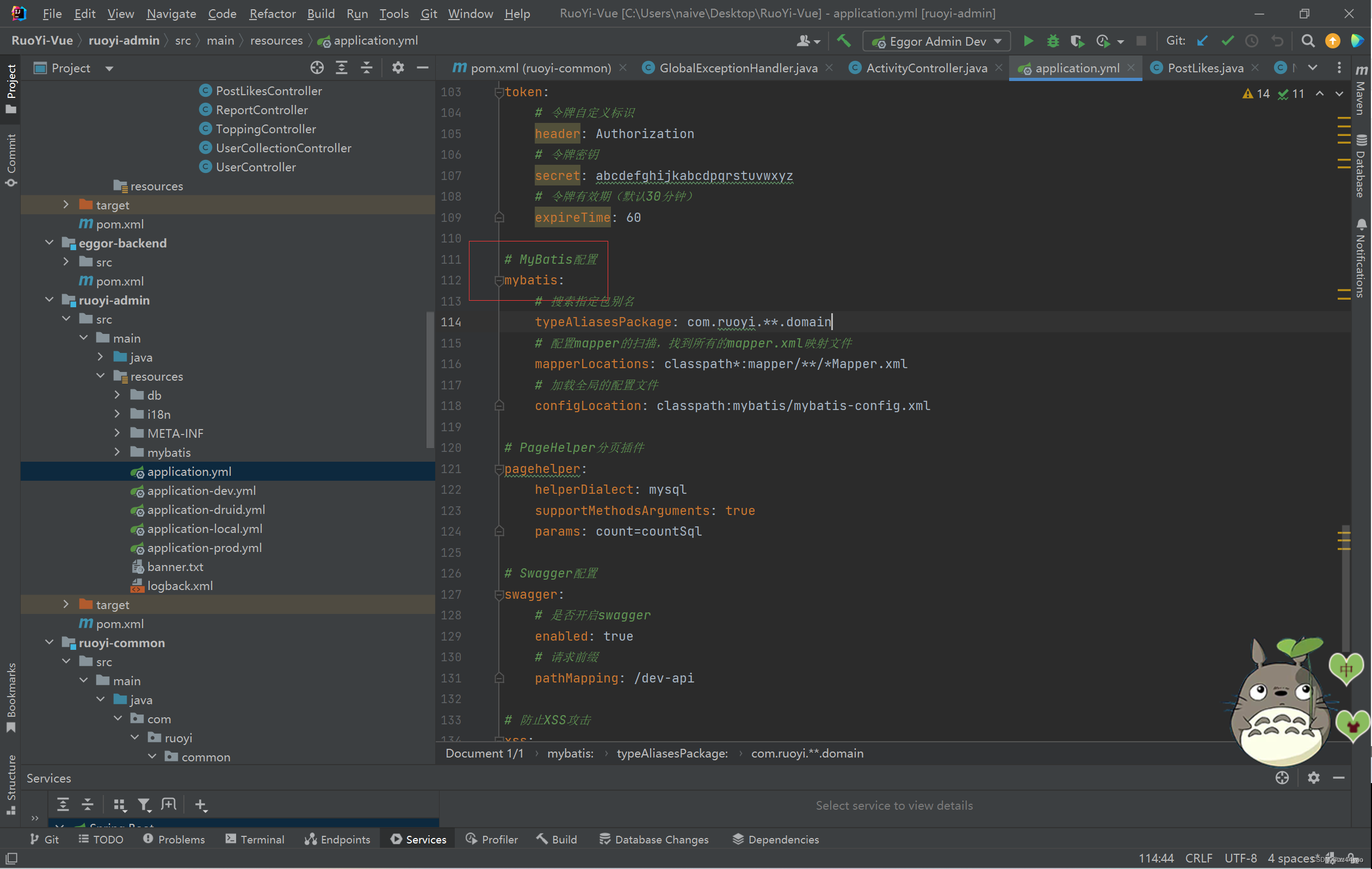Click the Filter icon in Services
This screenshot has height=869, width=1372.
[144, 804]
